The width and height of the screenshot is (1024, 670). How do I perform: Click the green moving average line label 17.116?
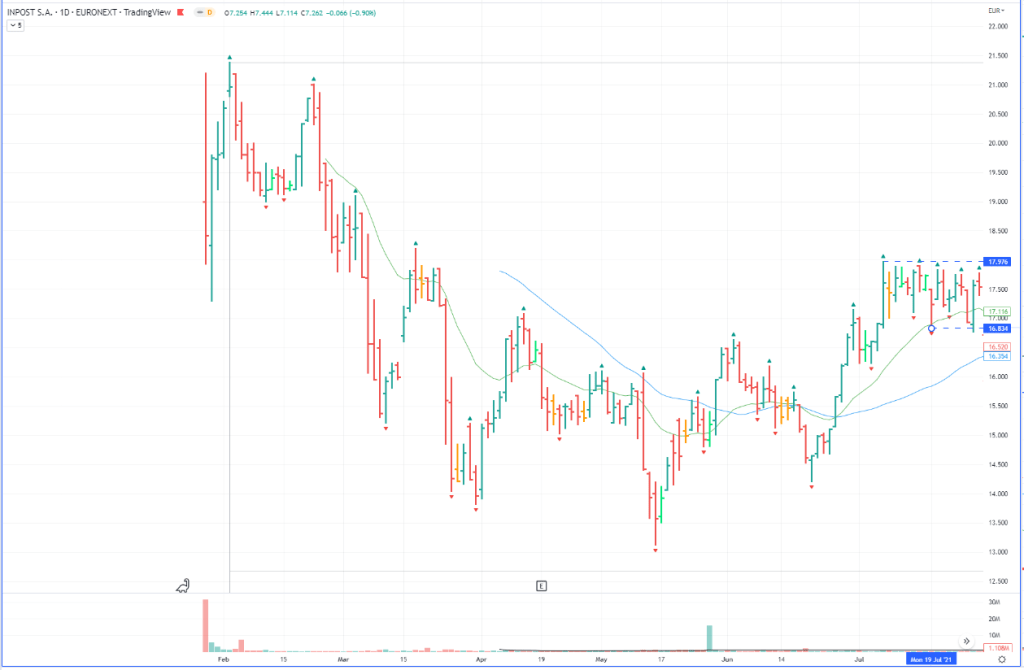(x=997, y=312)
